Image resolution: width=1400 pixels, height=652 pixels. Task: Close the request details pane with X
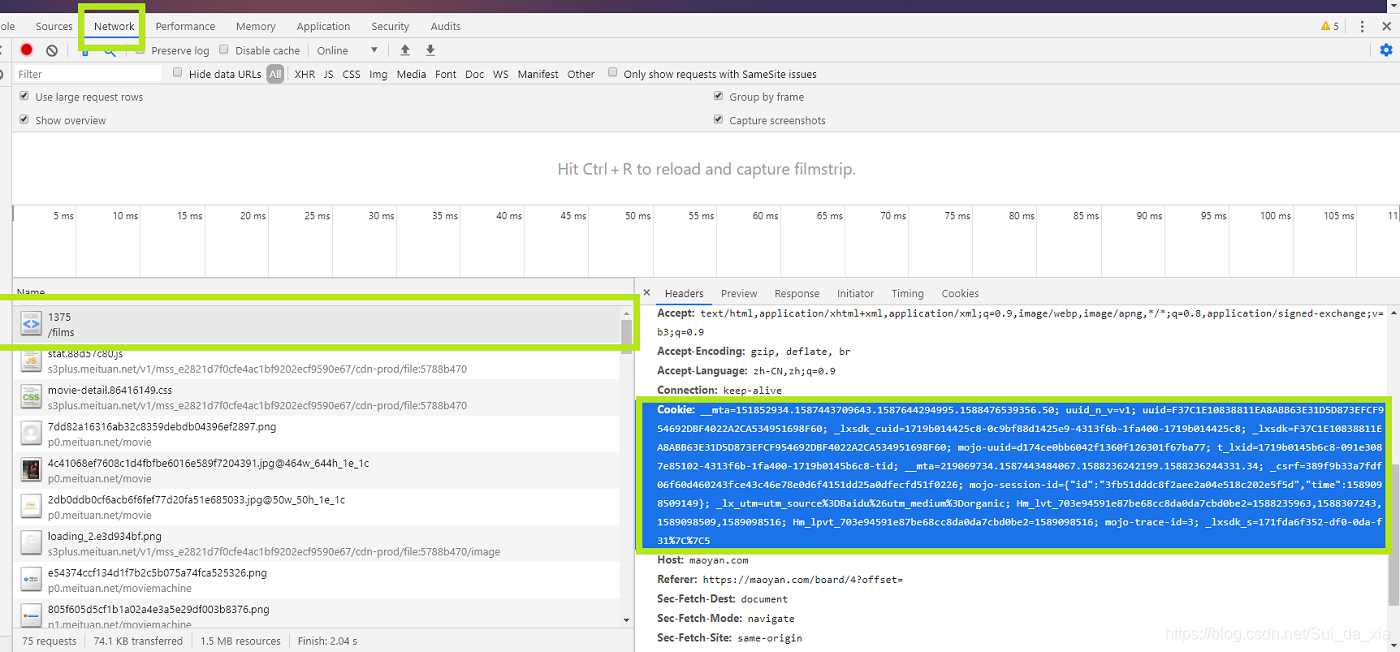[x=647, y=293]
